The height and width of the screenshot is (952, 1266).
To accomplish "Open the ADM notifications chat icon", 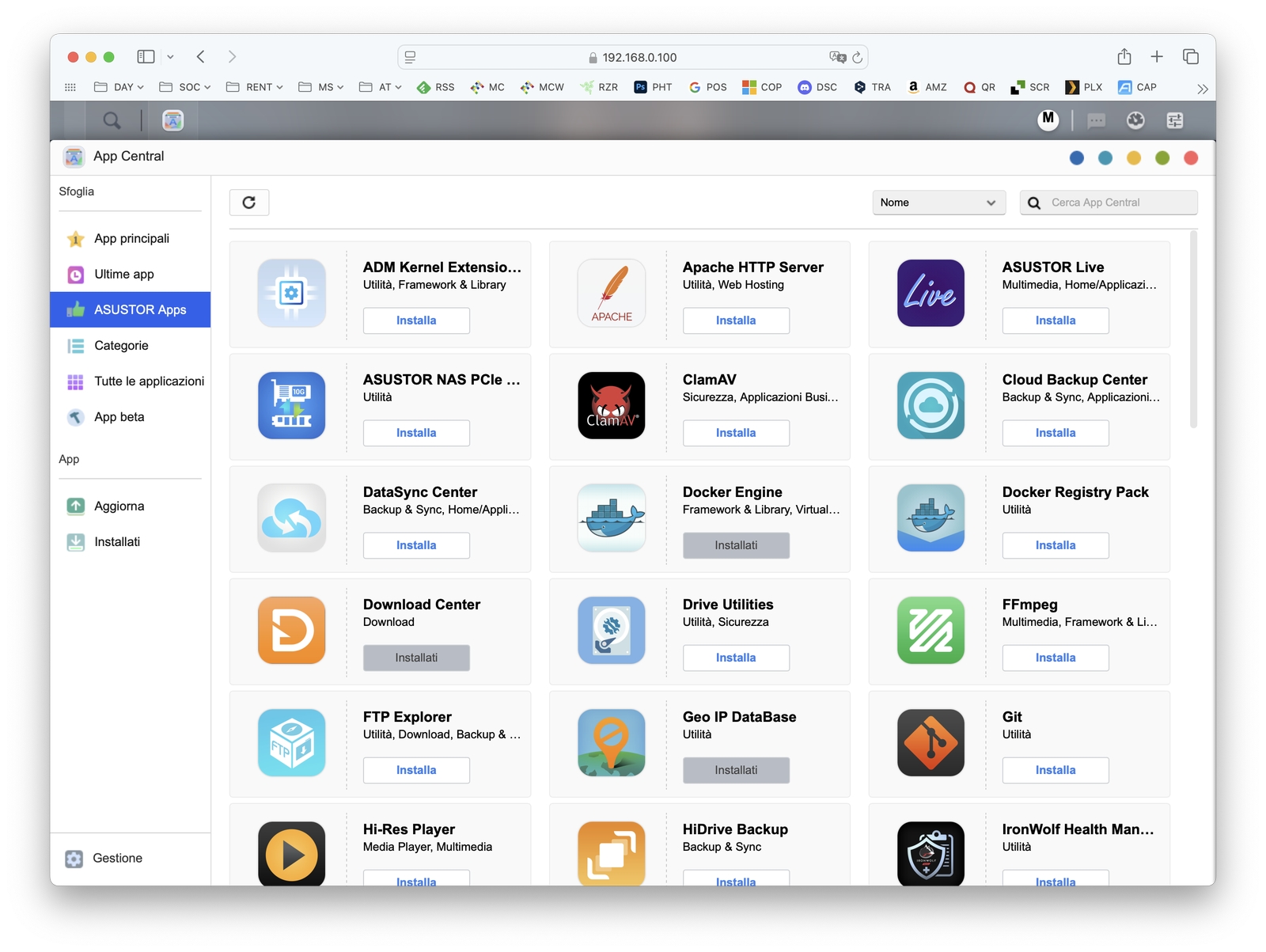I will point(1096,120).
